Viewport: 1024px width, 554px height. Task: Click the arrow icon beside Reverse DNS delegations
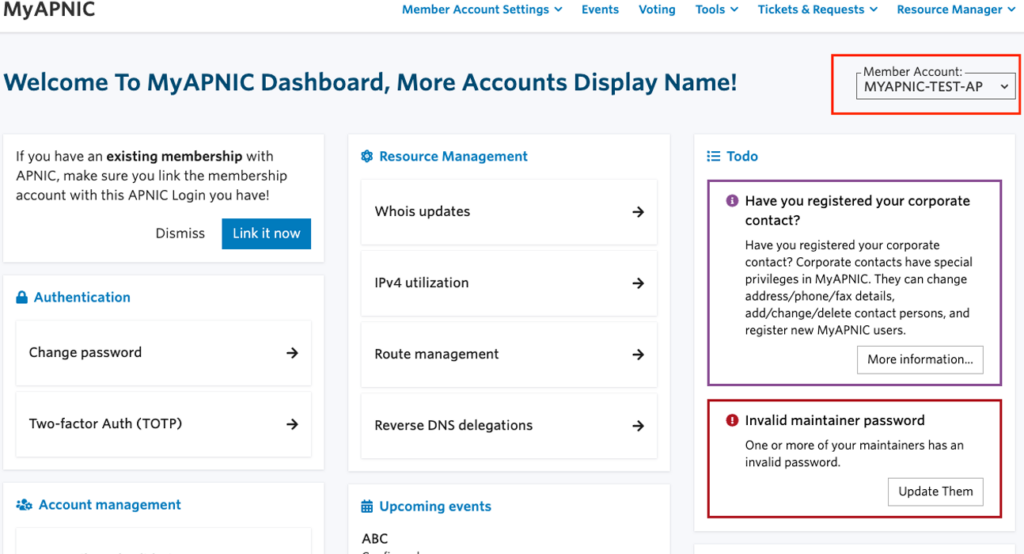[x=638, y=425]
